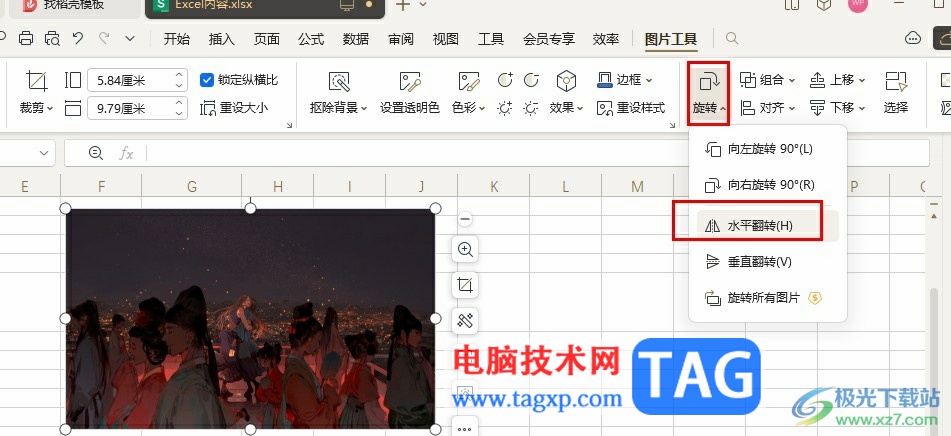The image size is (951, 436).
Task: Expand the Crop (裁剪) dropdown arrow
Action: (x=50, y=109)
